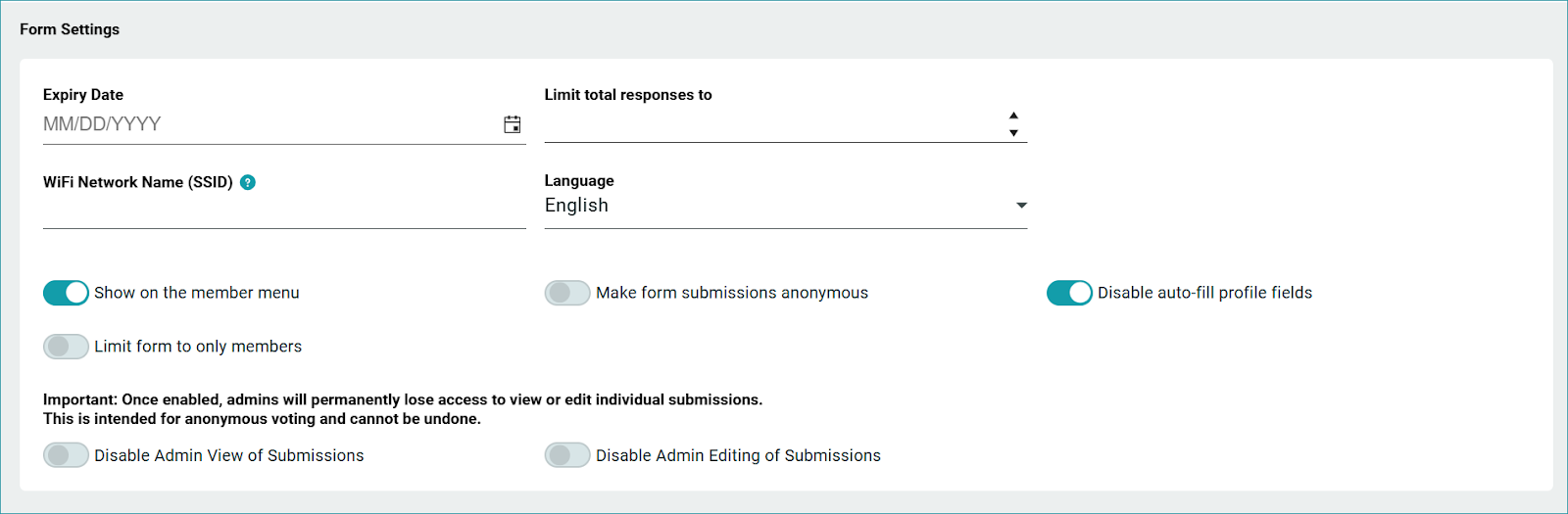Click the Form Settings heading
The width and height of the screenshot is (1568, 514).
[70, 29]
